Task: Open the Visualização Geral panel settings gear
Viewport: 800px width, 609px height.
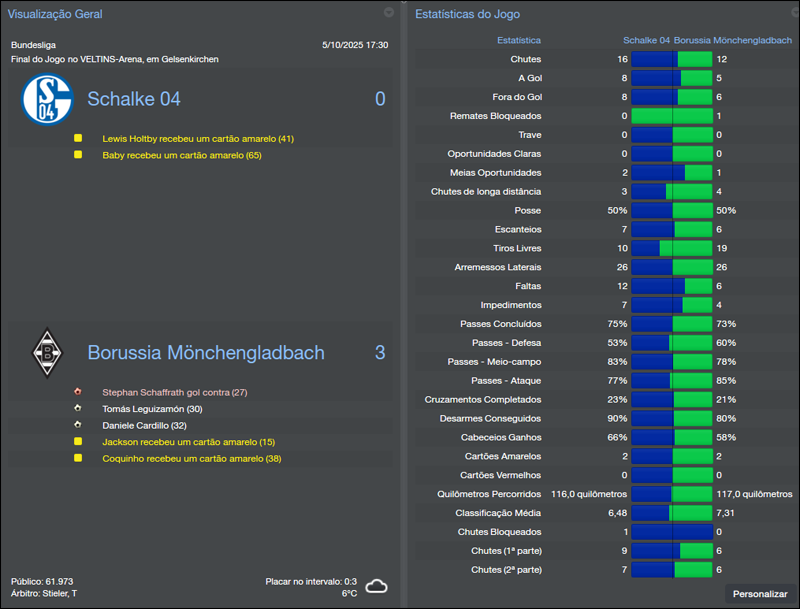Action: (x=389, y=13)
